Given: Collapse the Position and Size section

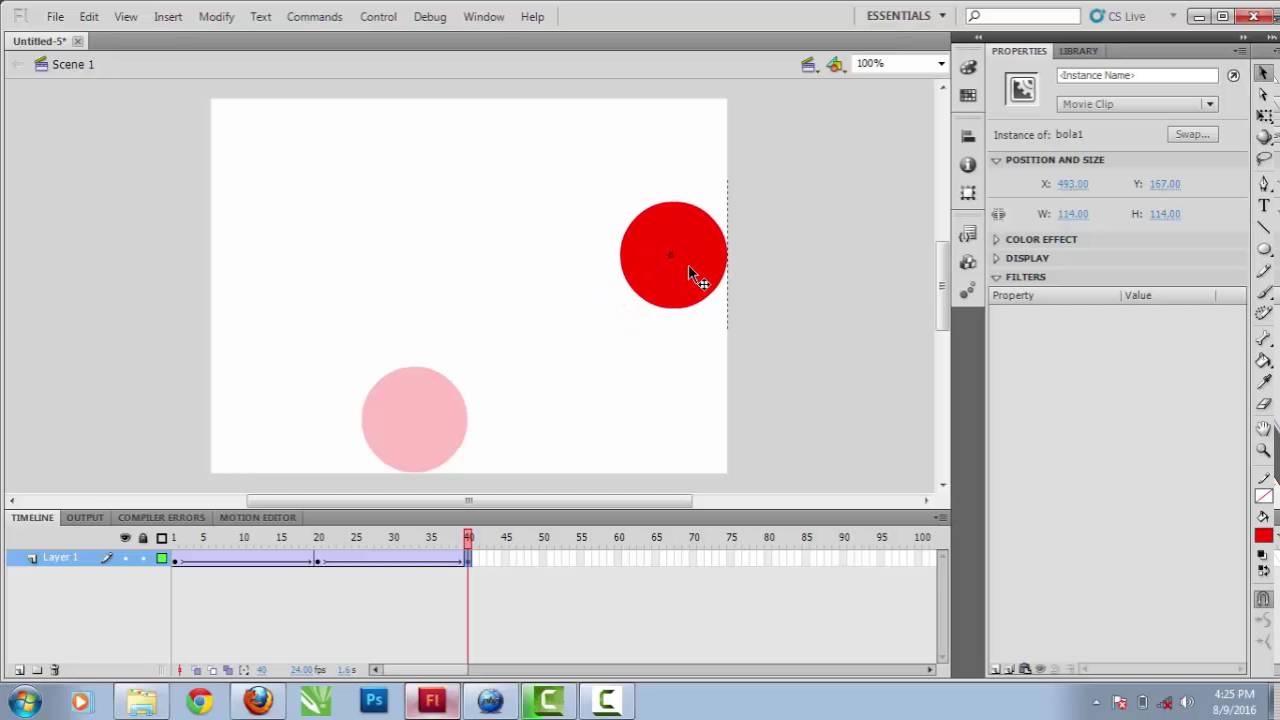Looking at the screenshot, I should point(996,160).
